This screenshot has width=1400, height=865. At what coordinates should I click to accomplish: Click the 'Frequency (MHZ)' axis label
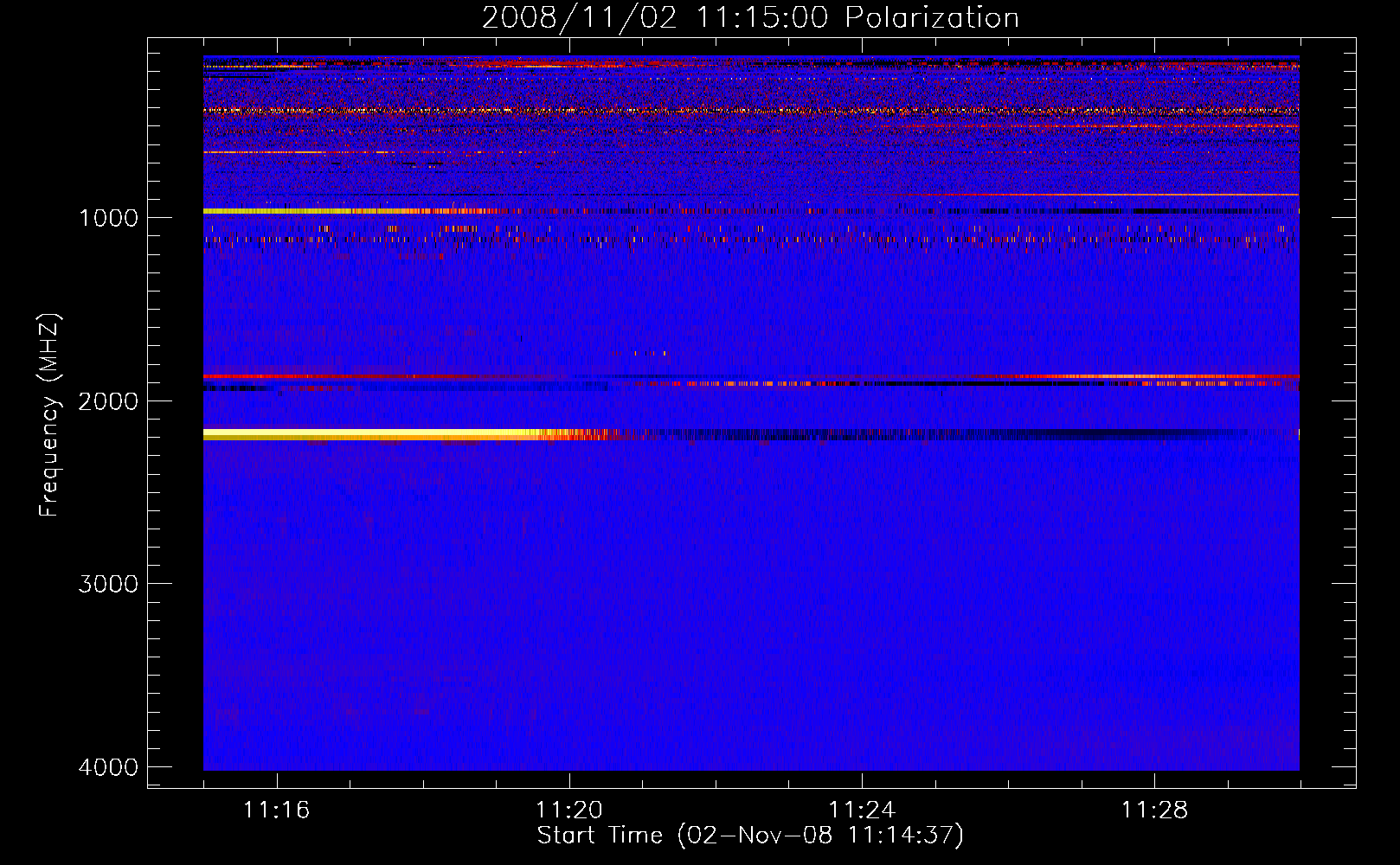click(49, 415)
